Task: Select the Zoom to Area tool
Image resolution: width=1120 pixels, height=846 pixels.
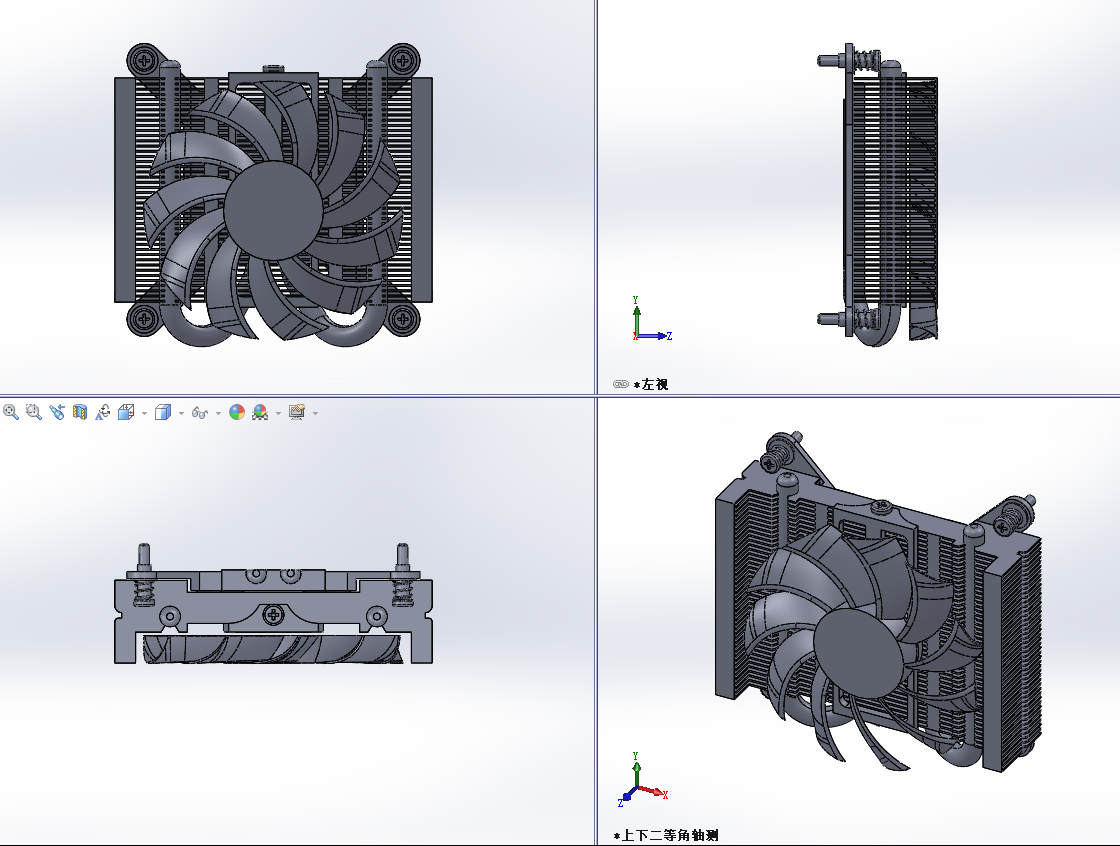Action: pos(34,412)
